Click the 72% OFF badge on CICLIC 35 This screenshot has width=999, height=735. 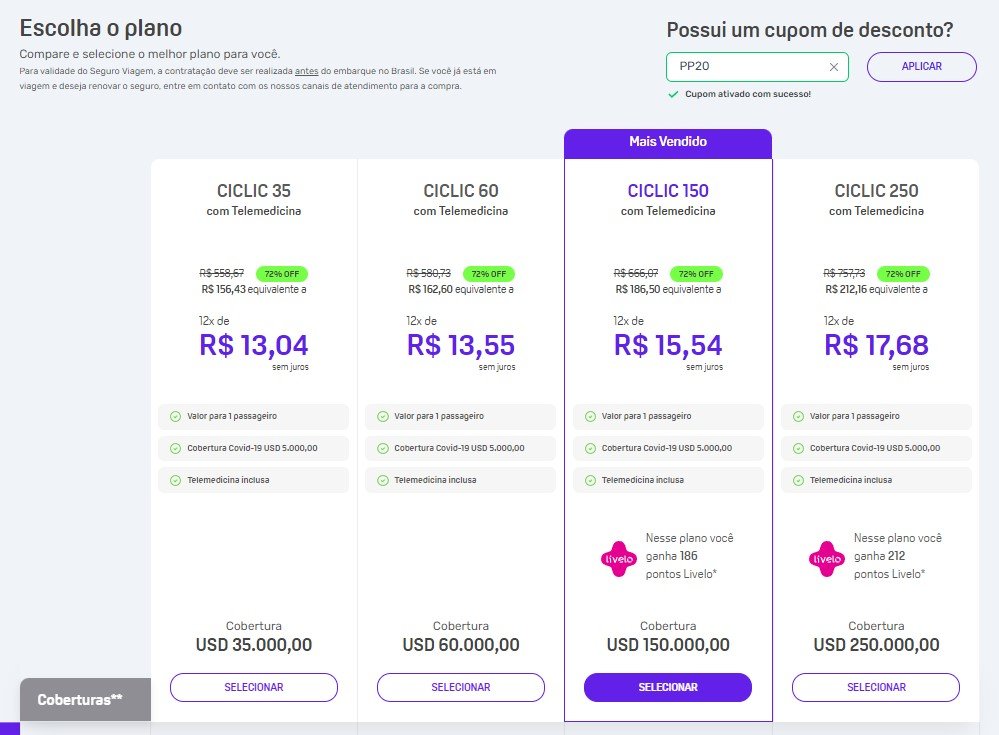point(282,274)
